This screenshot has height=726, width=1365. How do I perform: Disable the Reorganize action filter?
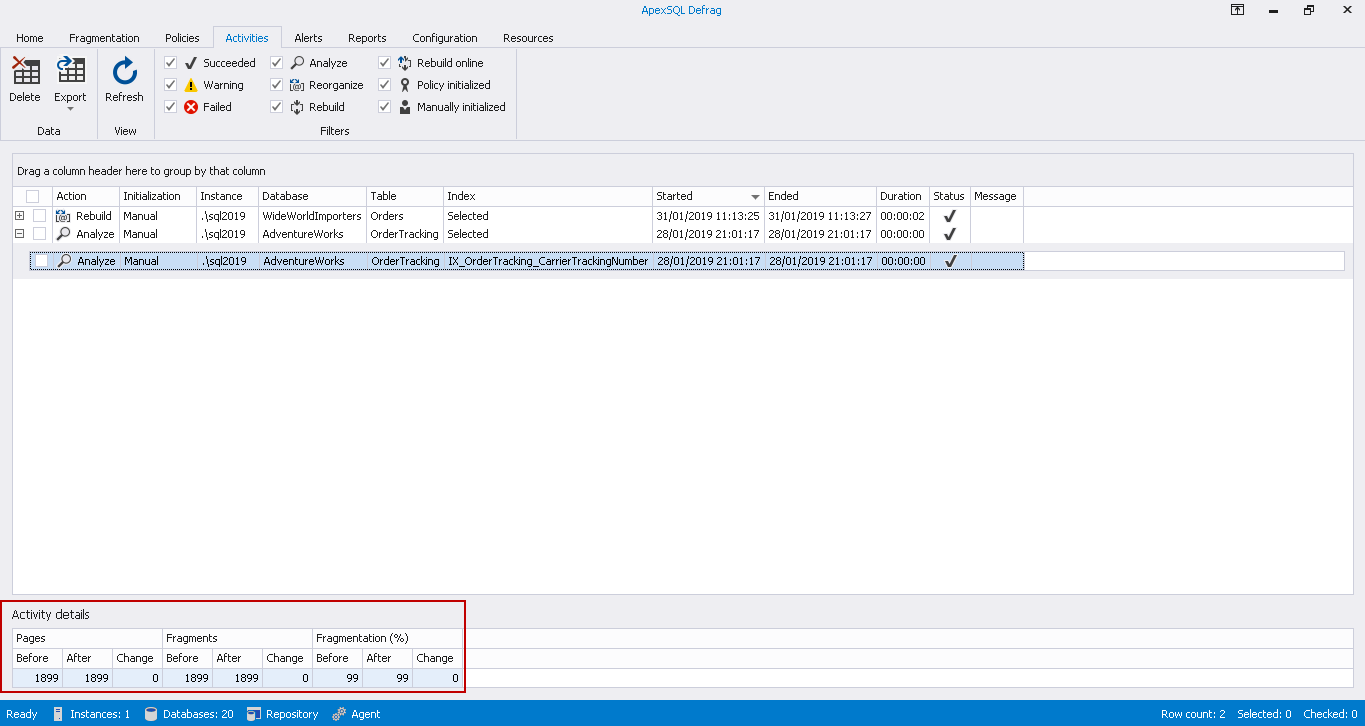pyautogui.click(x=275, y=85)
